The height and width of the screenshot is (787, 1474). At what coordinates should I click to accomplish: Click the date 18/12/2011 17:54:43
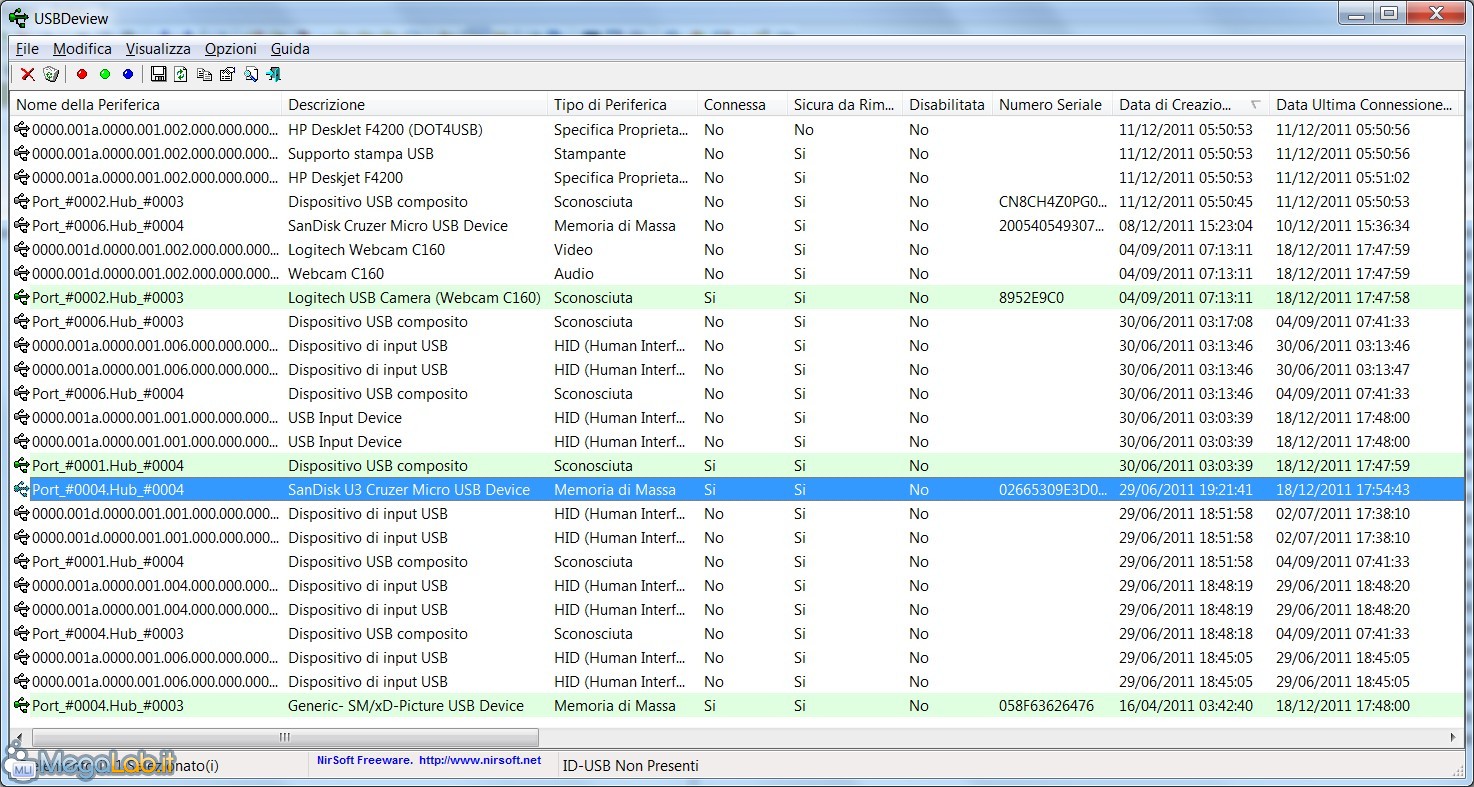click(x=1343, y=489)
